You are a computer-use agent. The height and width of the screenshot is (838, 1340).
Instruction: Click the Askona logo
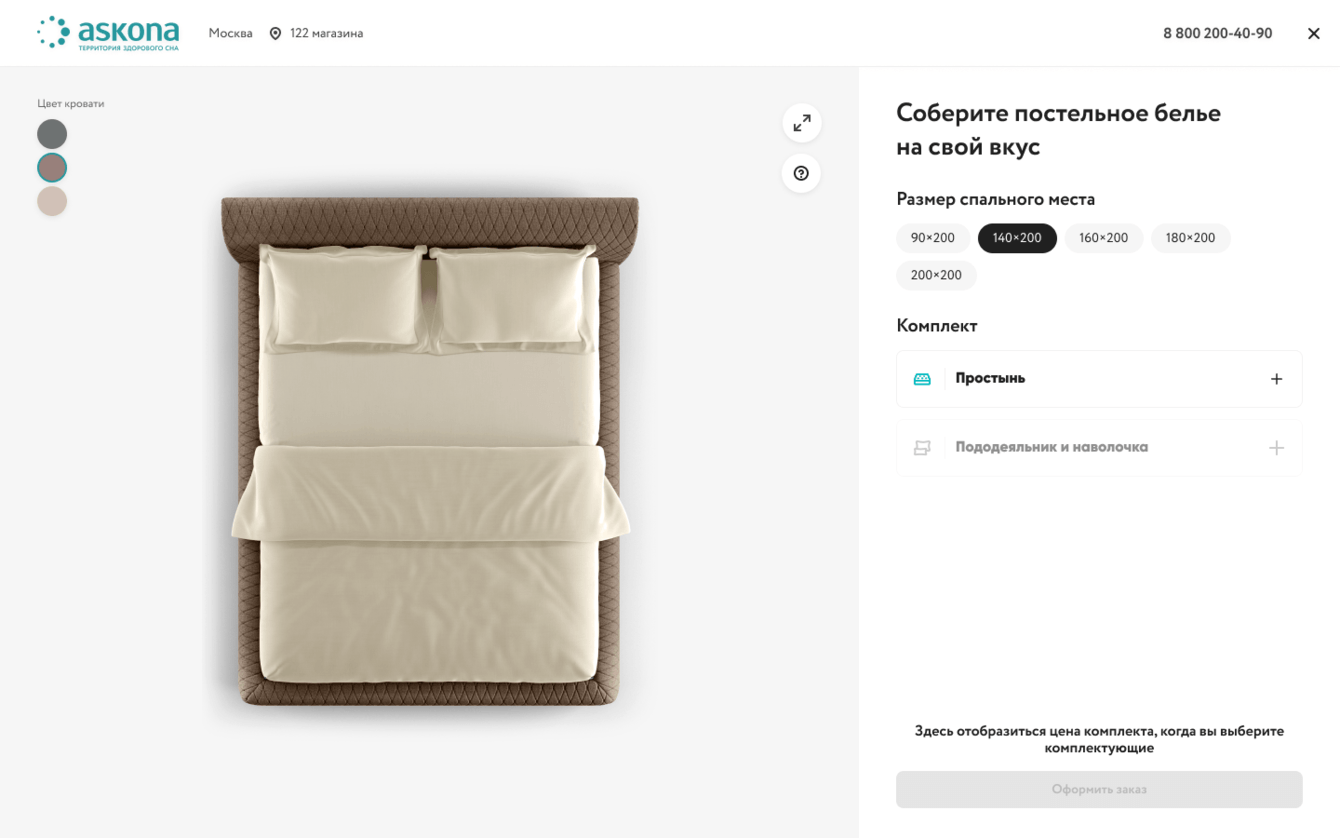coord(108,33)
